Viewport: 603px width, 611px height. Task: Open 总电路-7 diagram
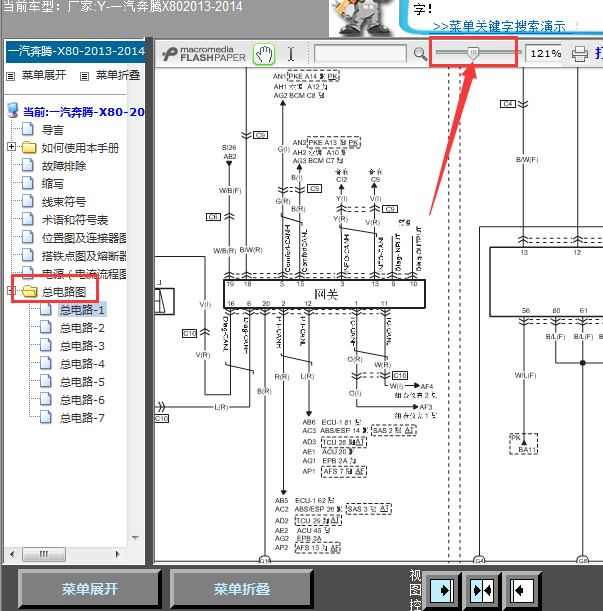(82, 418)
